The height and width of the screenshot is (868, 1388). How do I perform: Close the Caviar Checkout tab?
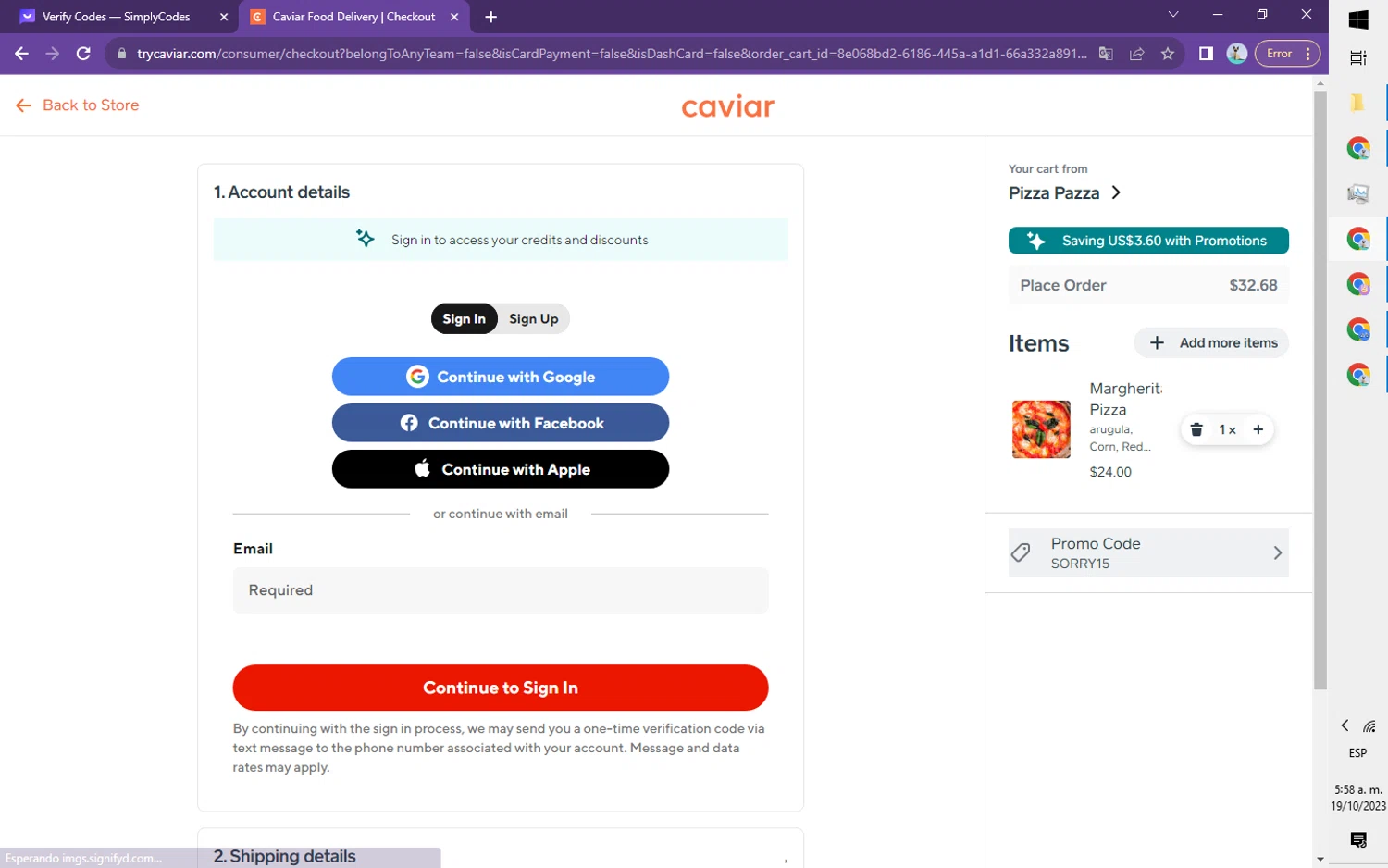click(x=453, y=17)
